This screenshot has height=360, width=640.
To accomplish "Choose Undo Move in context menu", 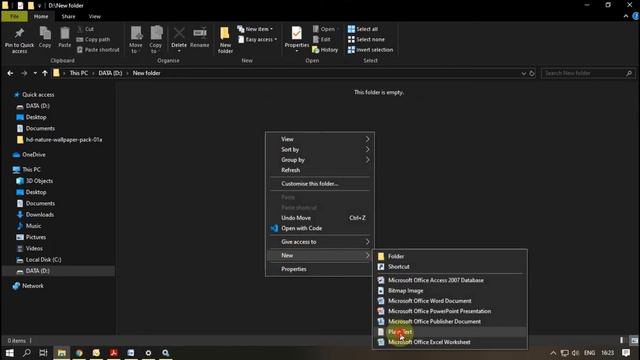I will coord(320,218).
